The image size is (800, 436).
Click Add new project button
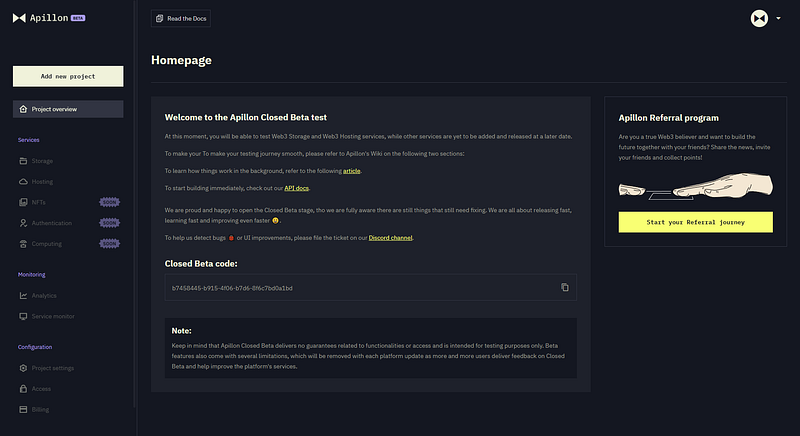click(x=68, y=76)
